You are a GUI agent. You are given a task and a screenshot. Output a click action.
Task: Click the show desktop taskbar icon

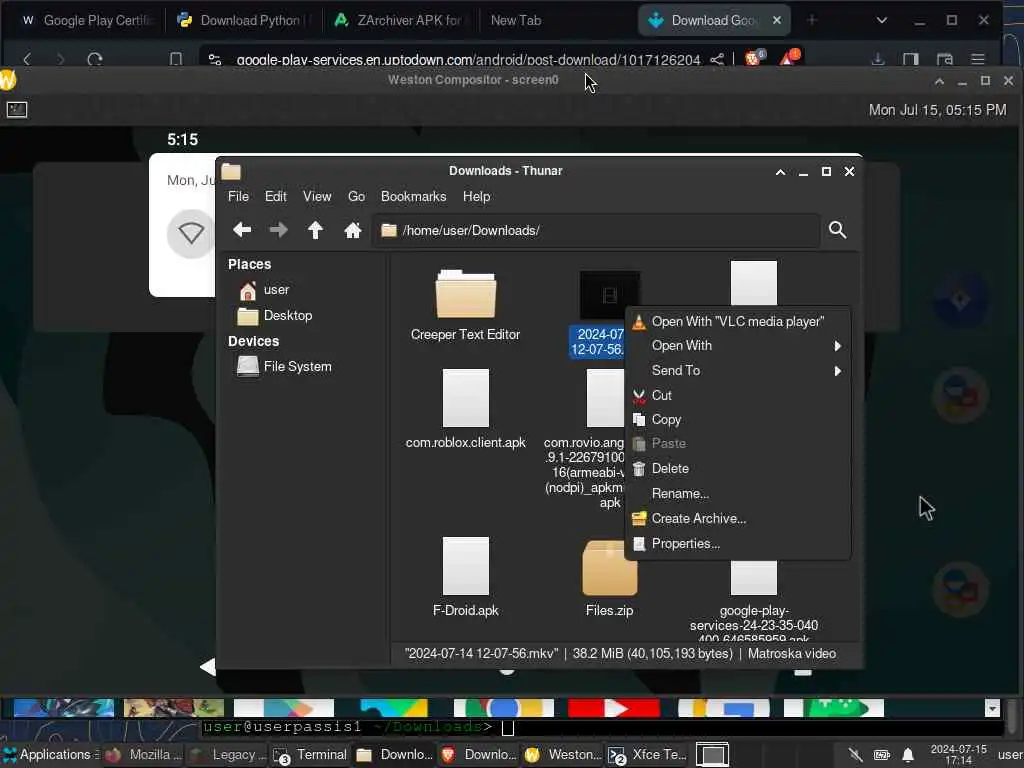pyautogui.click(x=712, y=754)
